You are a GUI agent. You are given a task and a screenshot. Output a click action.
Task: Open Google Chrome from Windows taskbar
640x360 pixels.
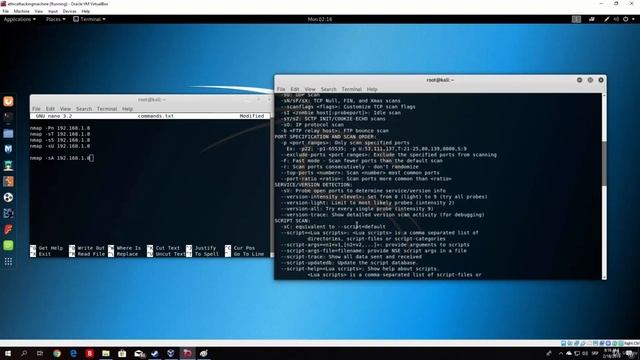coord(57,353)
